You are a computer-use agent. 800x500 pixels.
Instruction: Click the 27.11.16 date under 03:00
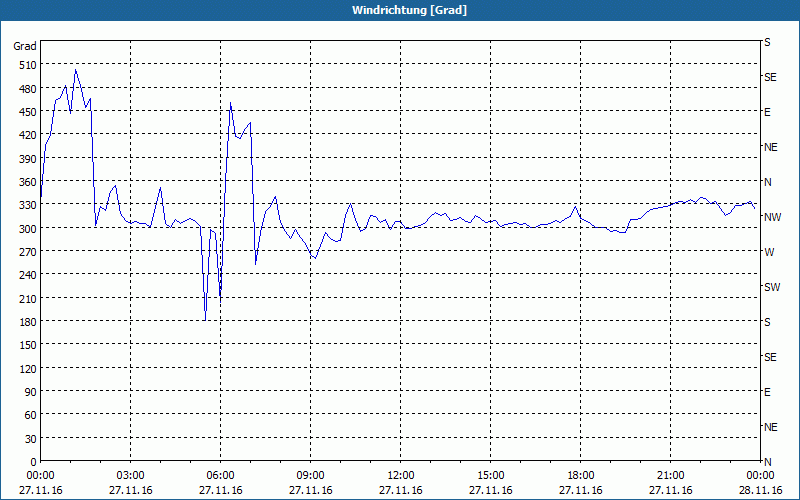click(x=131, y=490)
